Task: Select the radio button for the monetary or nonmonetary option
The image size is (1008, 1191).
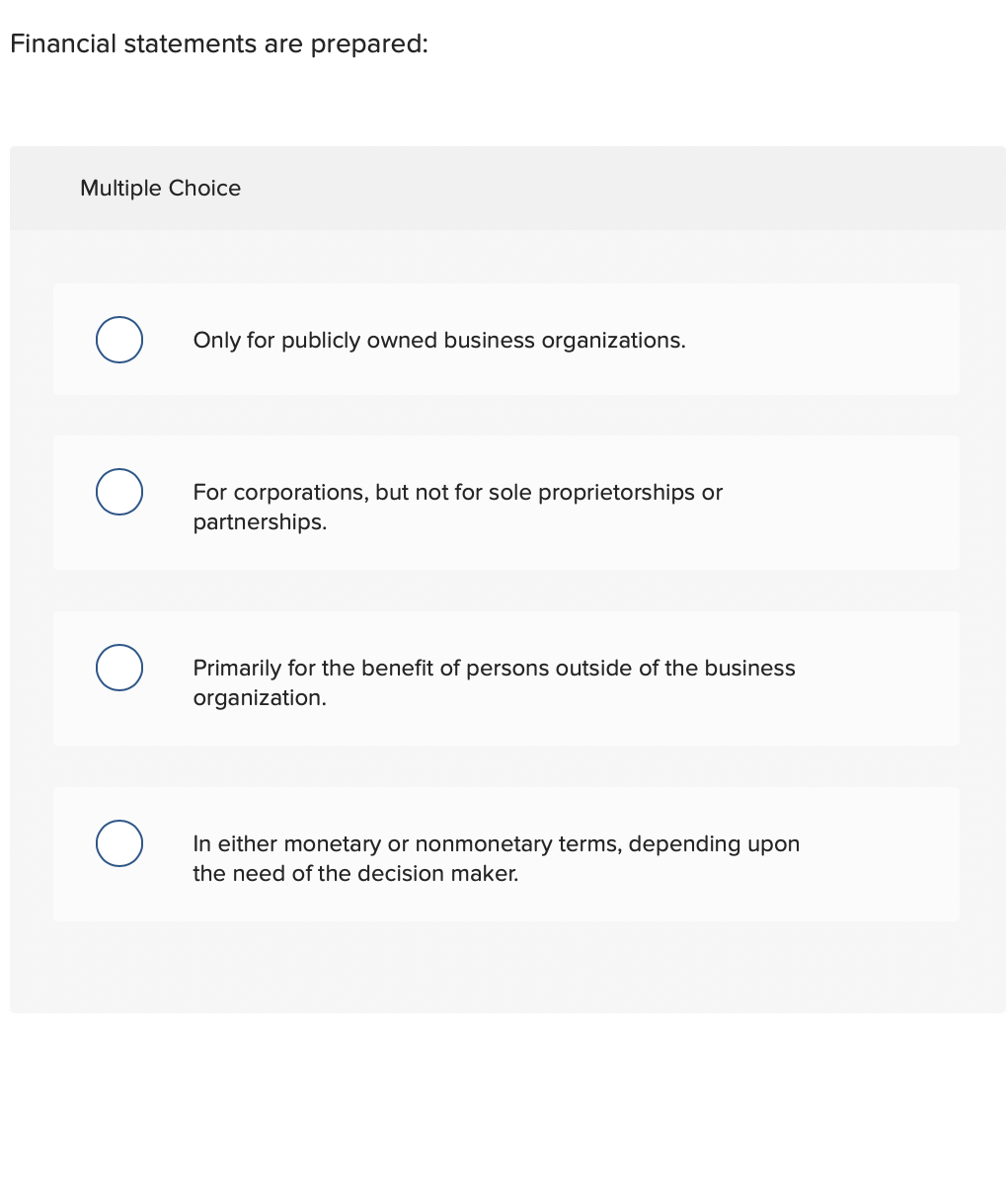Action: coord(118,842)
